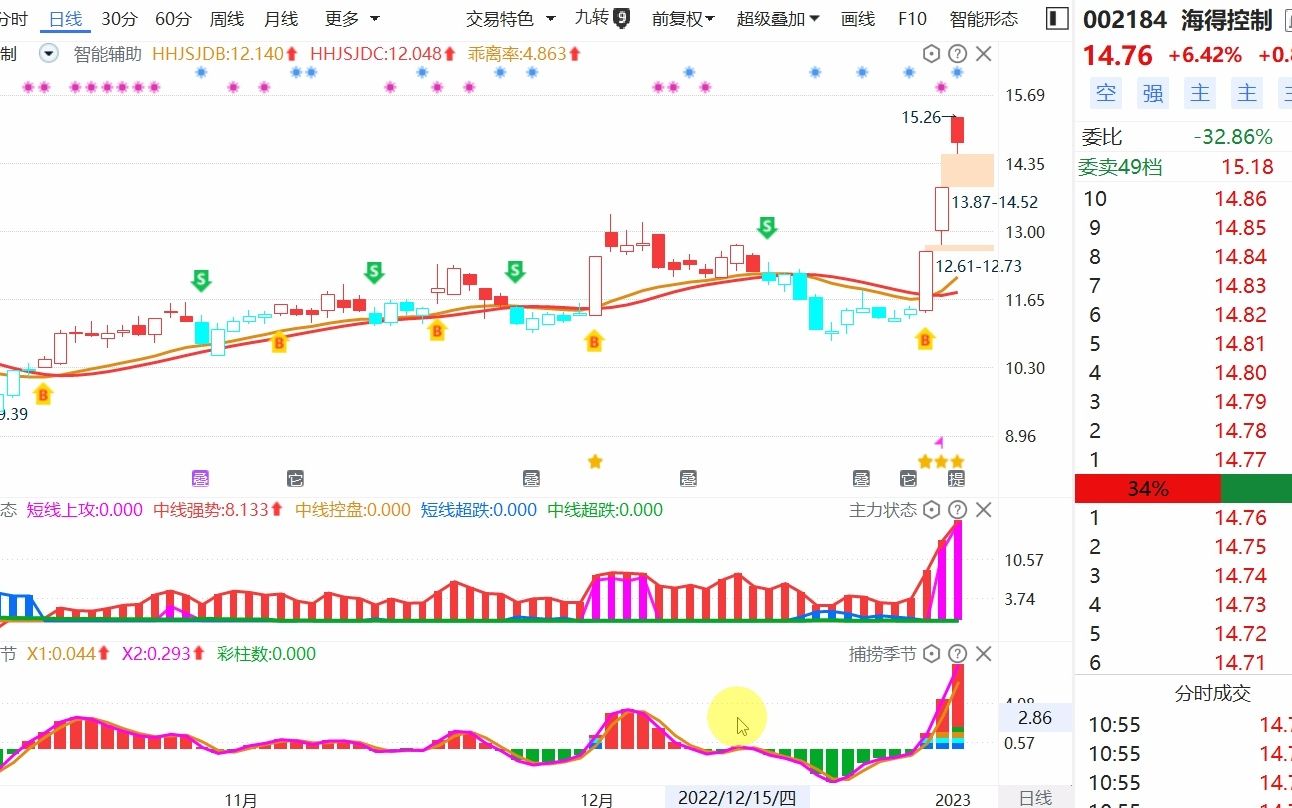Click the 日线 label at bottom right
The image size is (1292, 808).
click(1035, 797)
